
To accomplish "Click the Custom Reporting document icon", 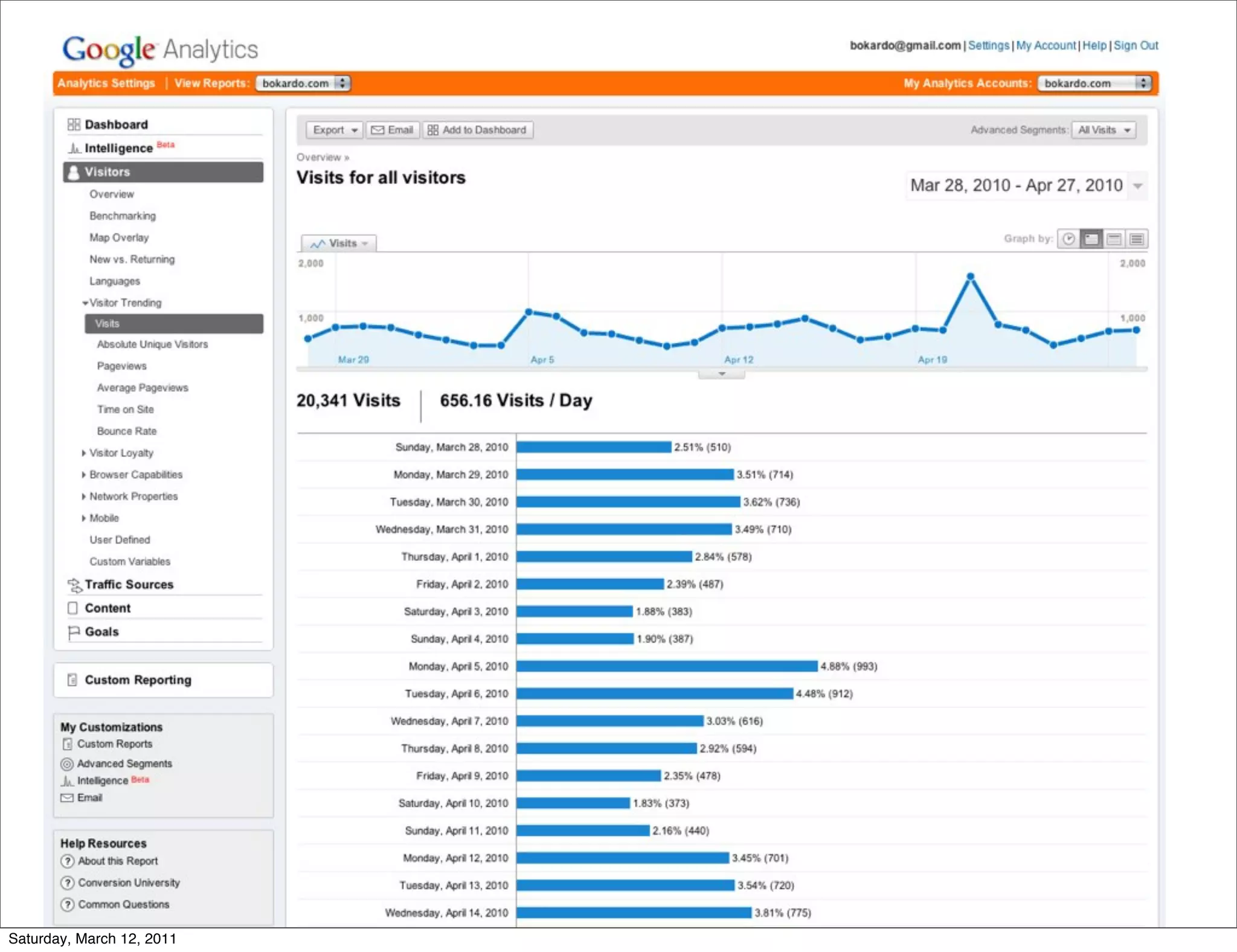I will (72, 680).
